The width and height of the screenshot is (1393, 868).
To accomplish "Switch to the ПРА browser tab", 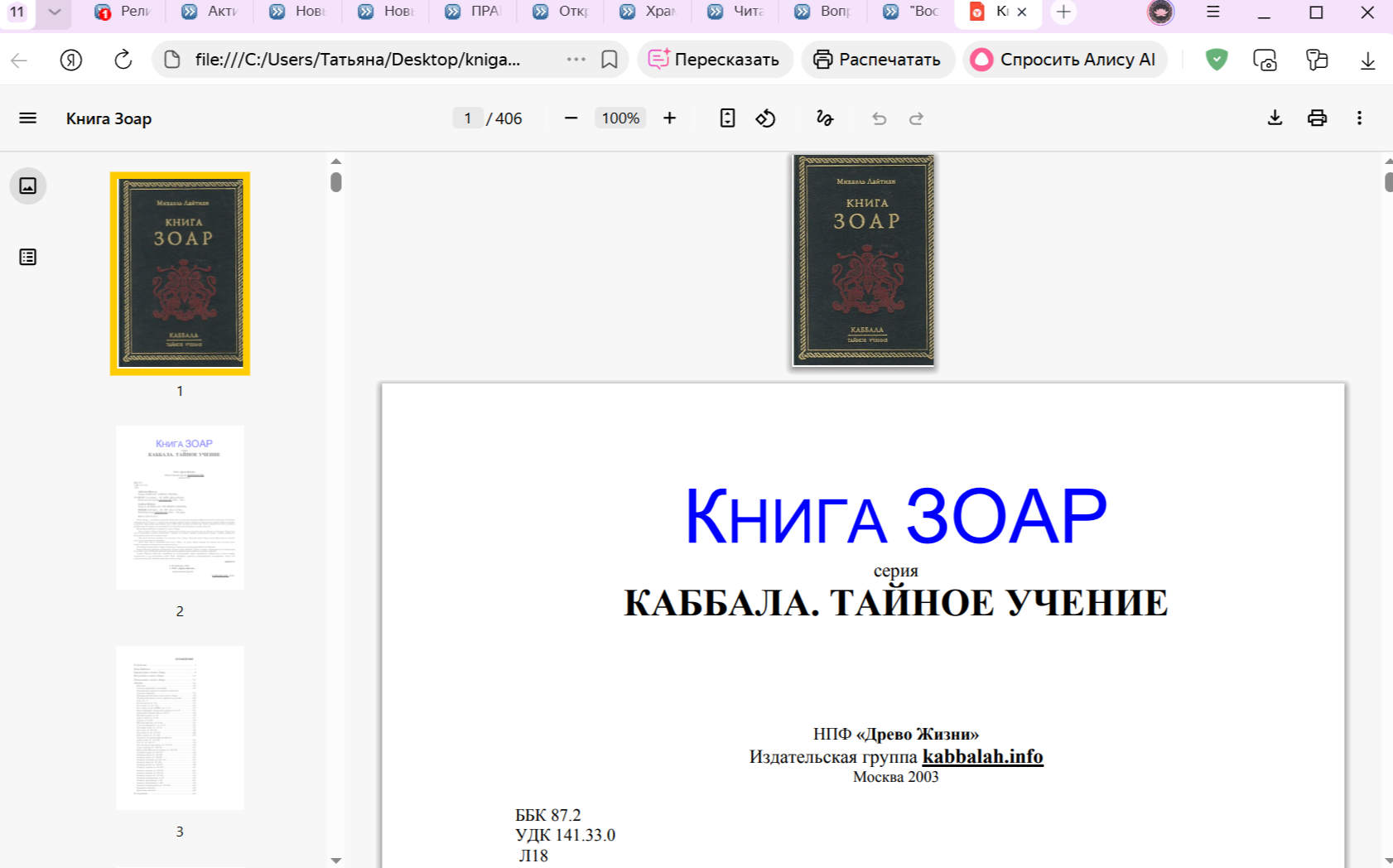I will click(x=473, y=12).
